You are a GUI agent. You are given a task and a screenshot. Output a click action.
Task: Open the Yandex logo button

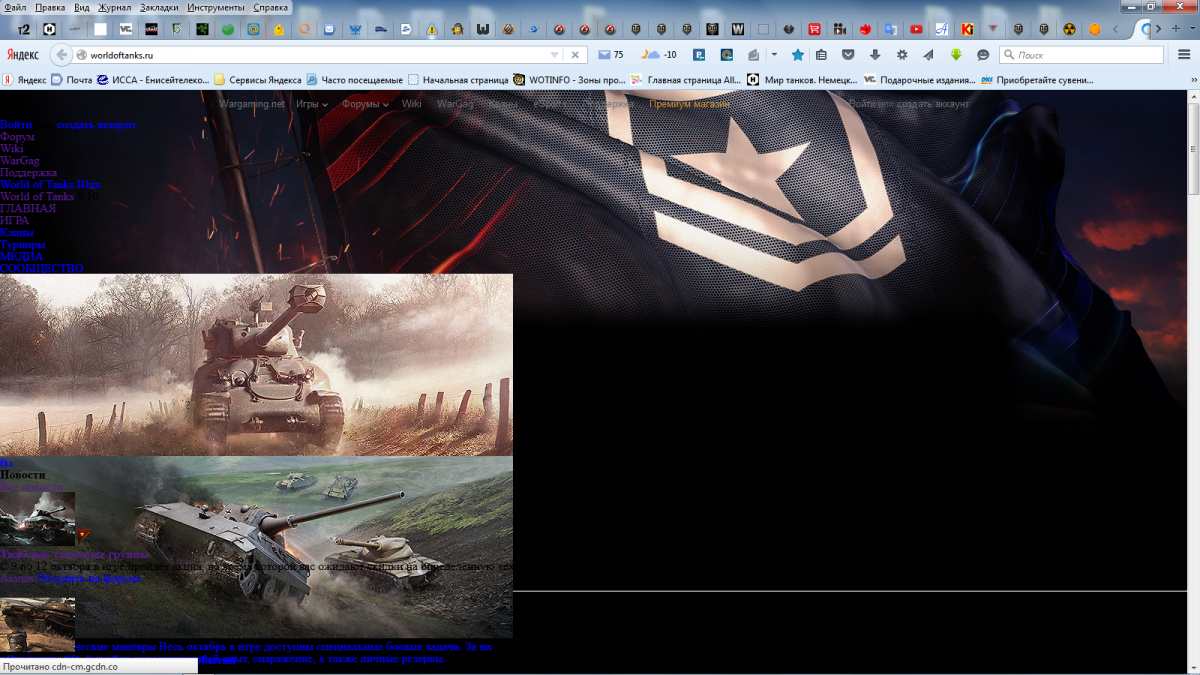click(x=22, y=55)
